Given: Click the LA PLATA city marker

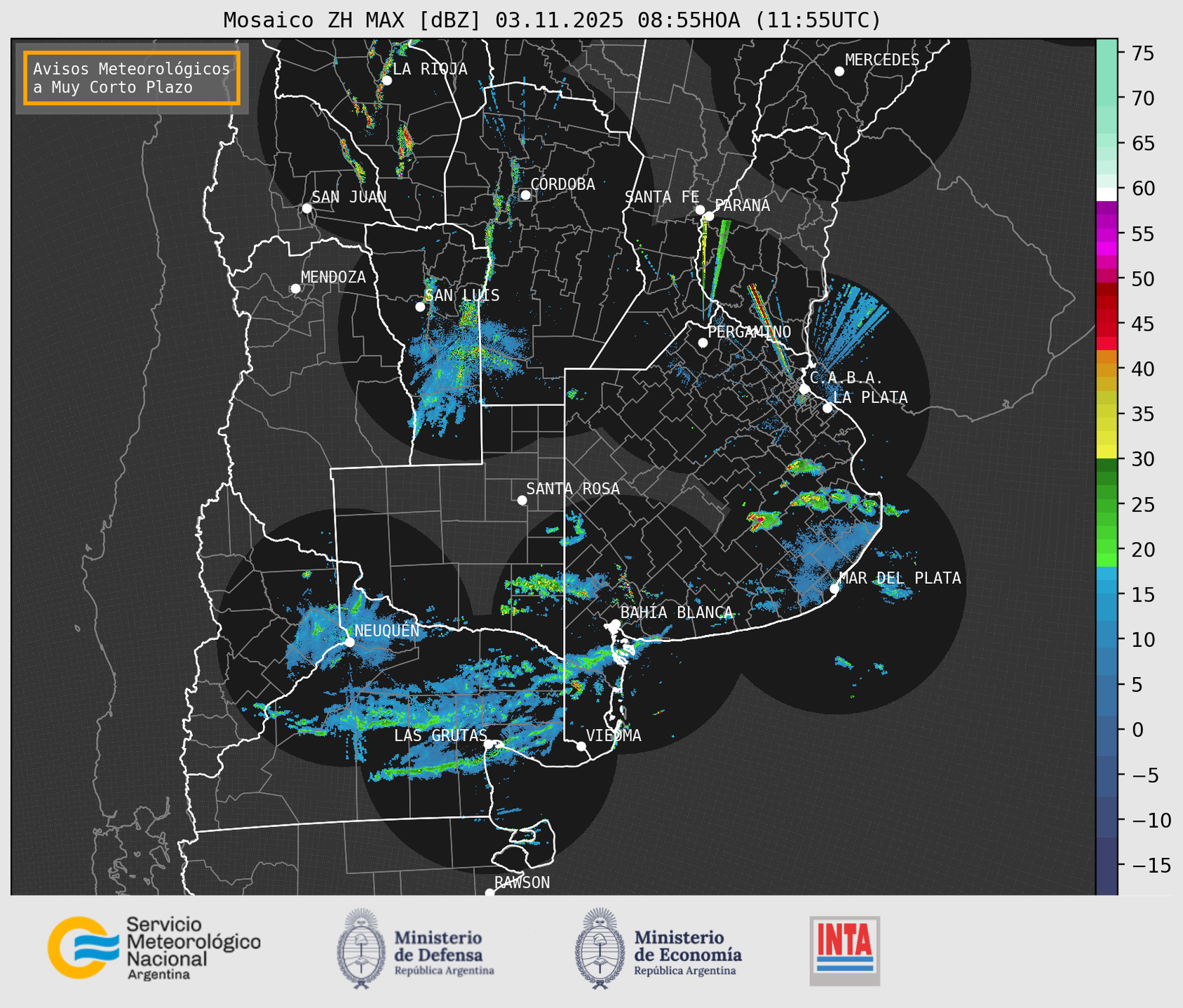Looking at the screenshot, I should pyautogui.click(x=827, y=407).
